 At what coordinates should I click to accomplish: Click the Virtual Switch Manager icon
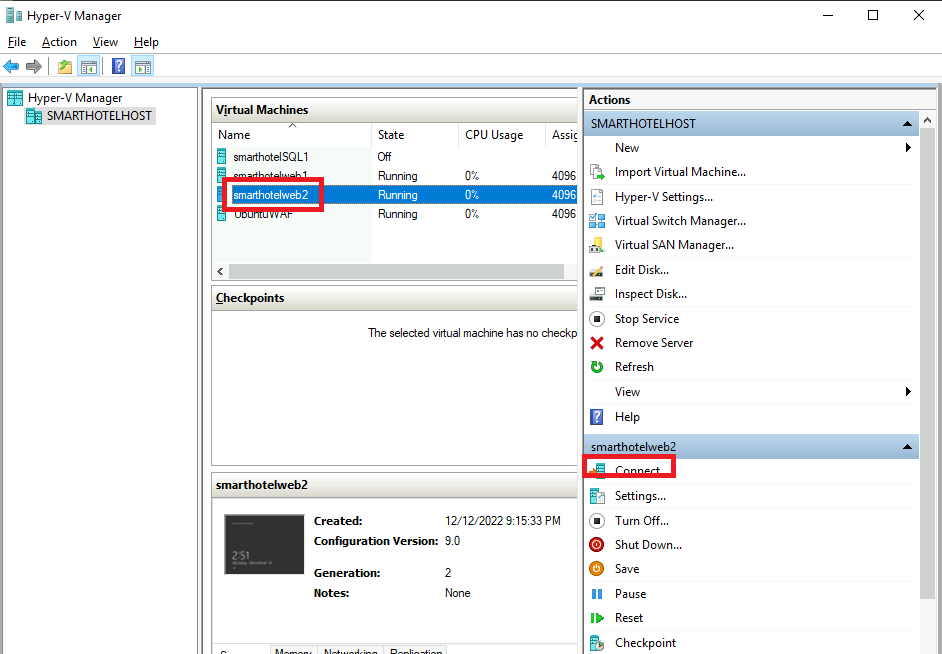[x=597, y=221]
